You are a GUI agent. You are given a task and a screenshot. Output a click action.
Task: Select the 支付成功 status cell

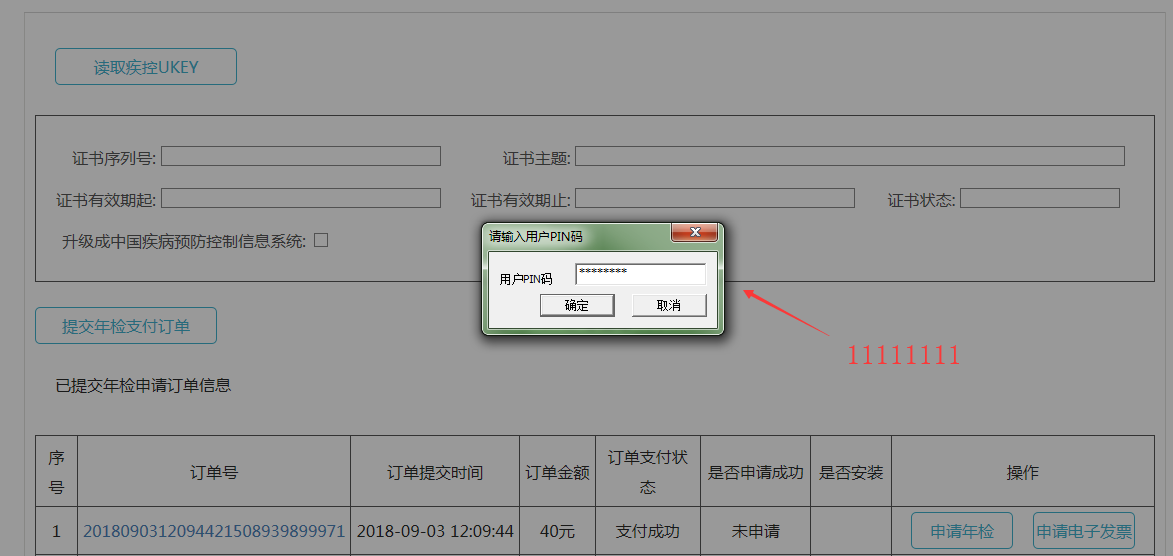(x=647, y=531)
